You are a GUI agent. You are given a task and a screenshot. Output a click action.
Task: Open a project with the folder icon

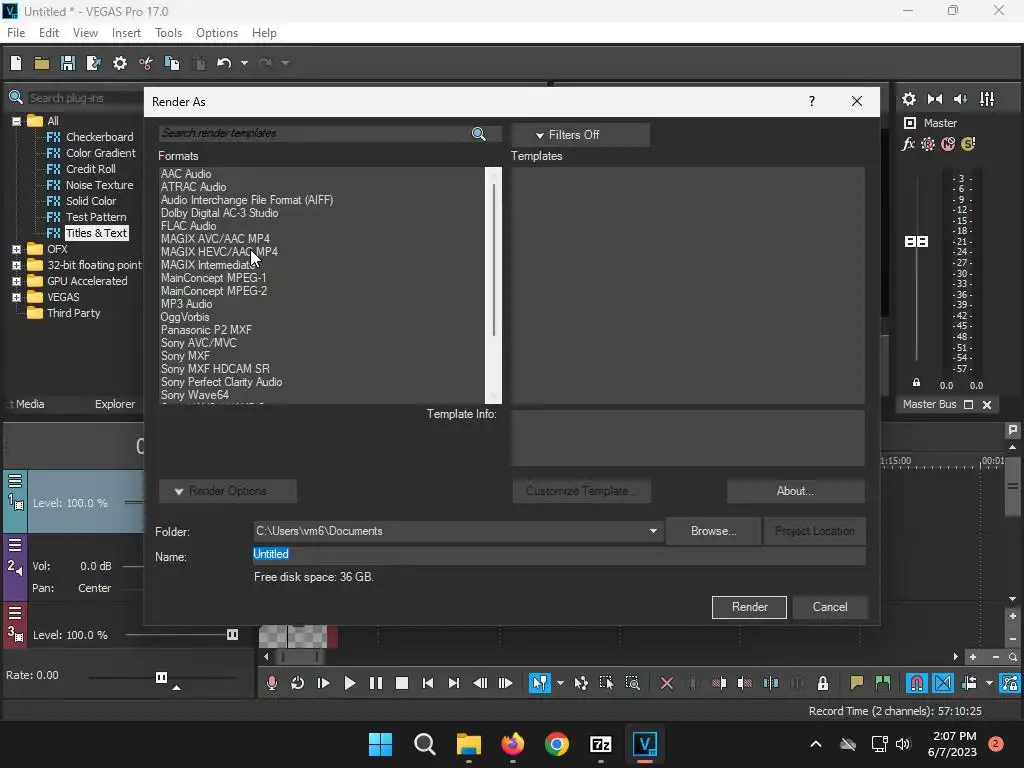[42, 63]
